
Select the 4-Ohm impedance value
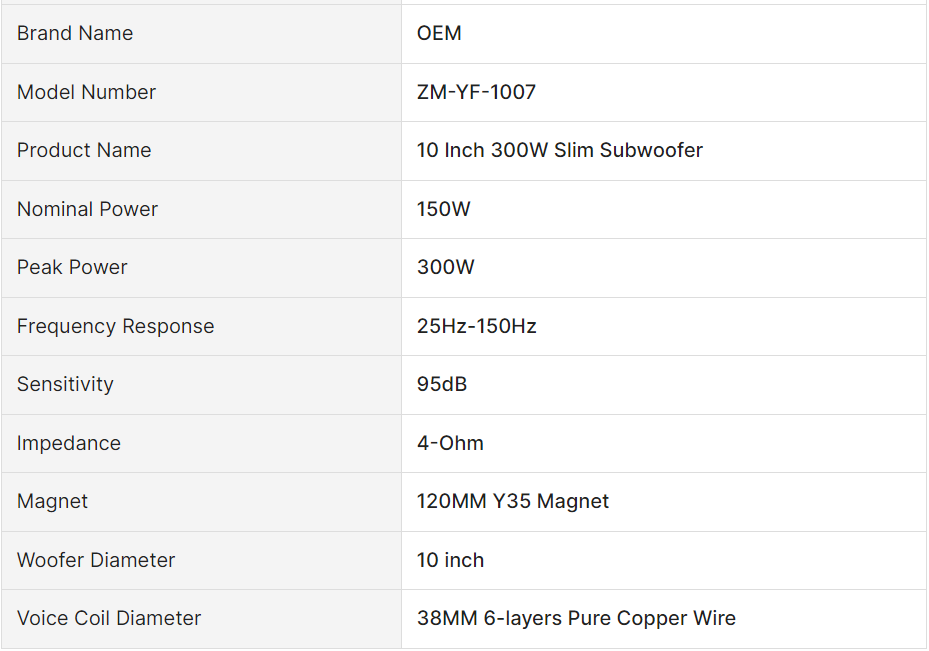point(450,443)
